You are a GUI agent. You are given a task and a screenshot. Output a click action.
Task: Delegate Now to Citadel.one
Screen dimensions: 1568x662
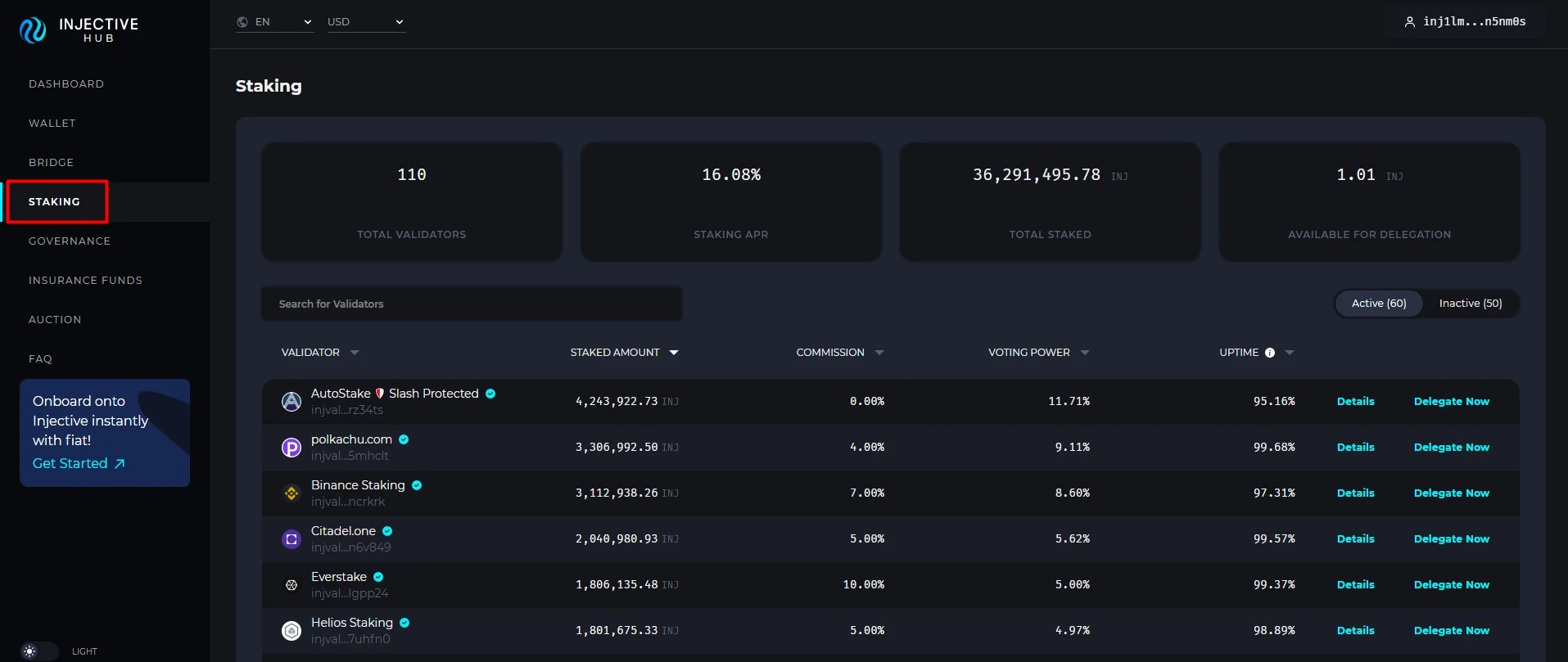tap(1452, 539)
